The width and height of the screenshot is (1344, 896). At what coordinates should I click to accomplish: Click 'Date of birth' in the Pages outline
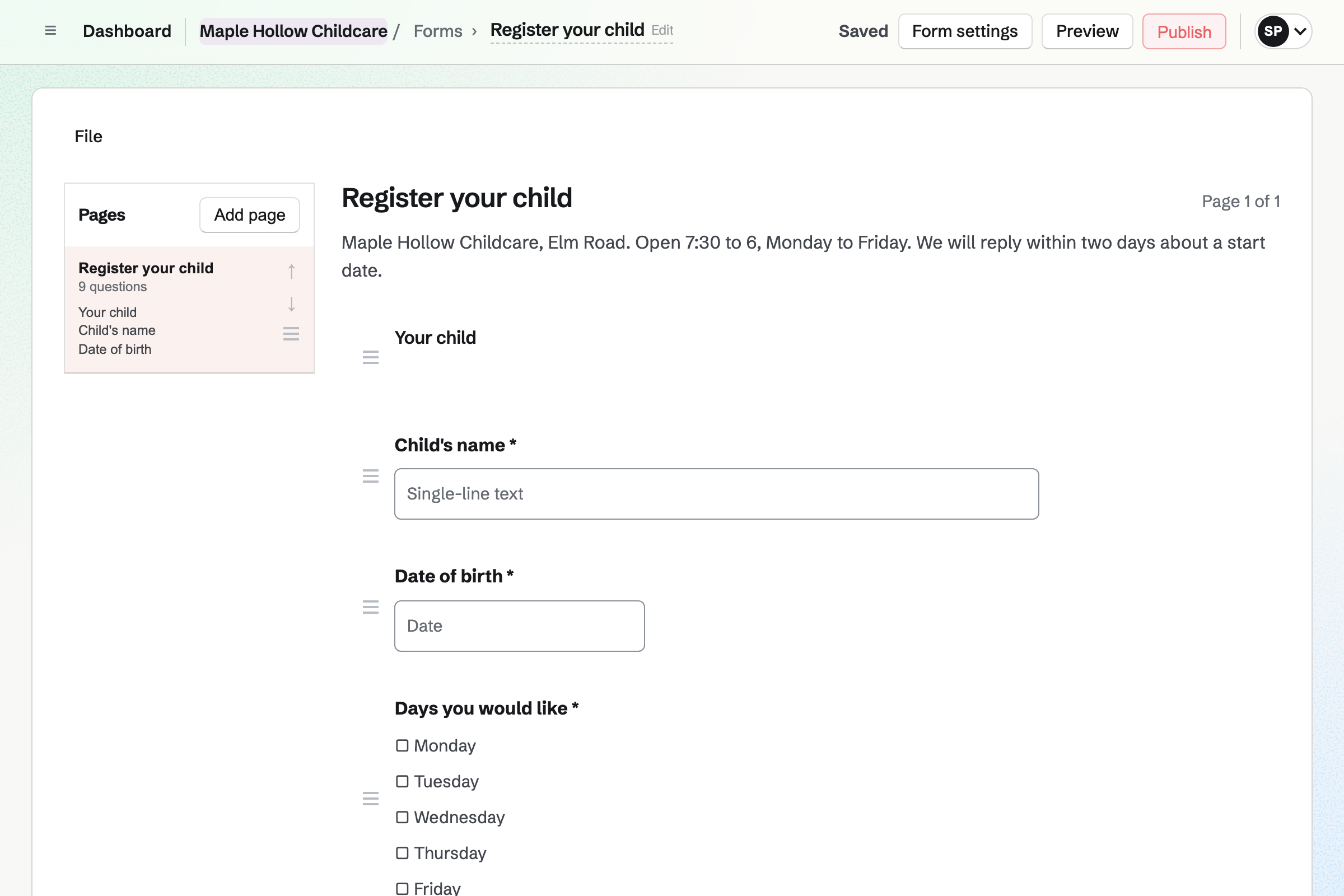pyautogui.click(x=115, y=349)
